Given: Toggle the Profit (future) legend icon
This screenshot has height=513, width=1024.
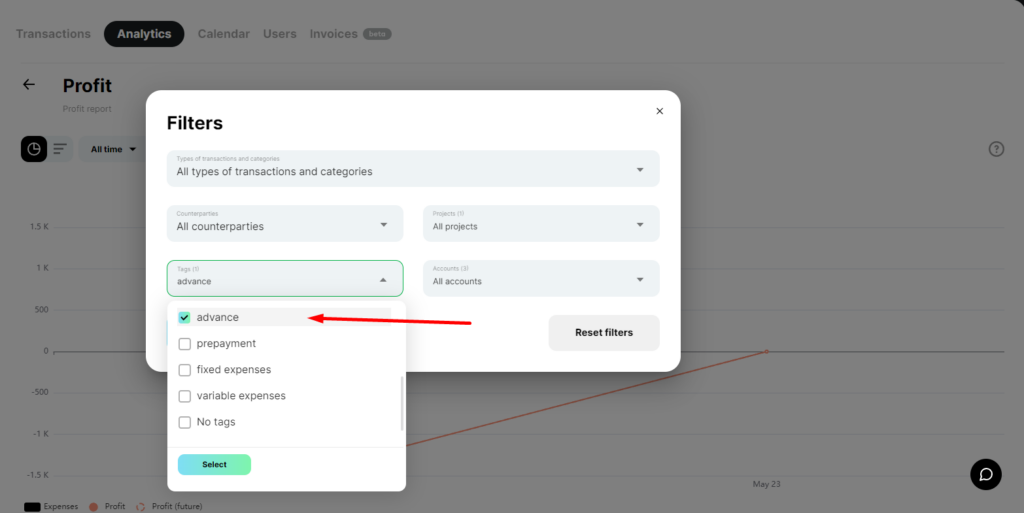Looking at the screenshot, I should point(140,506).
